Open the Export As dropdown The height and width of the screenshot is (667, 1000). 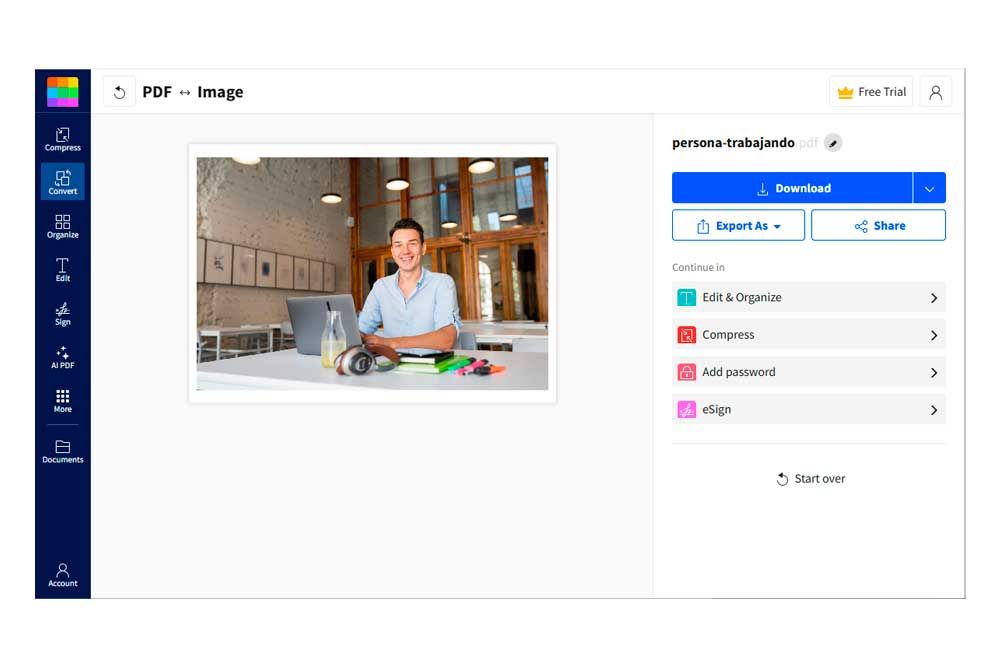point(739,226)
